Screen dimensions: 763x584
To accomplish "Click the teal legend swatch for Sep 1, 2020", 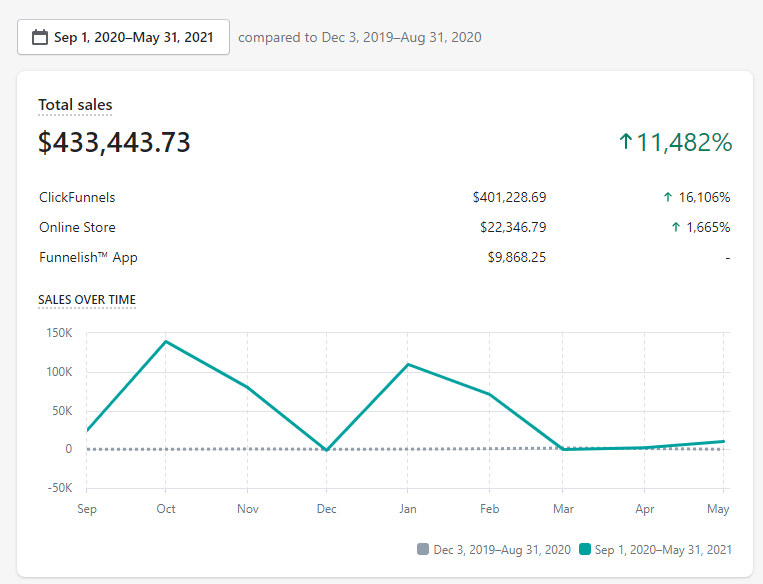I will click(x=586, y=549).
